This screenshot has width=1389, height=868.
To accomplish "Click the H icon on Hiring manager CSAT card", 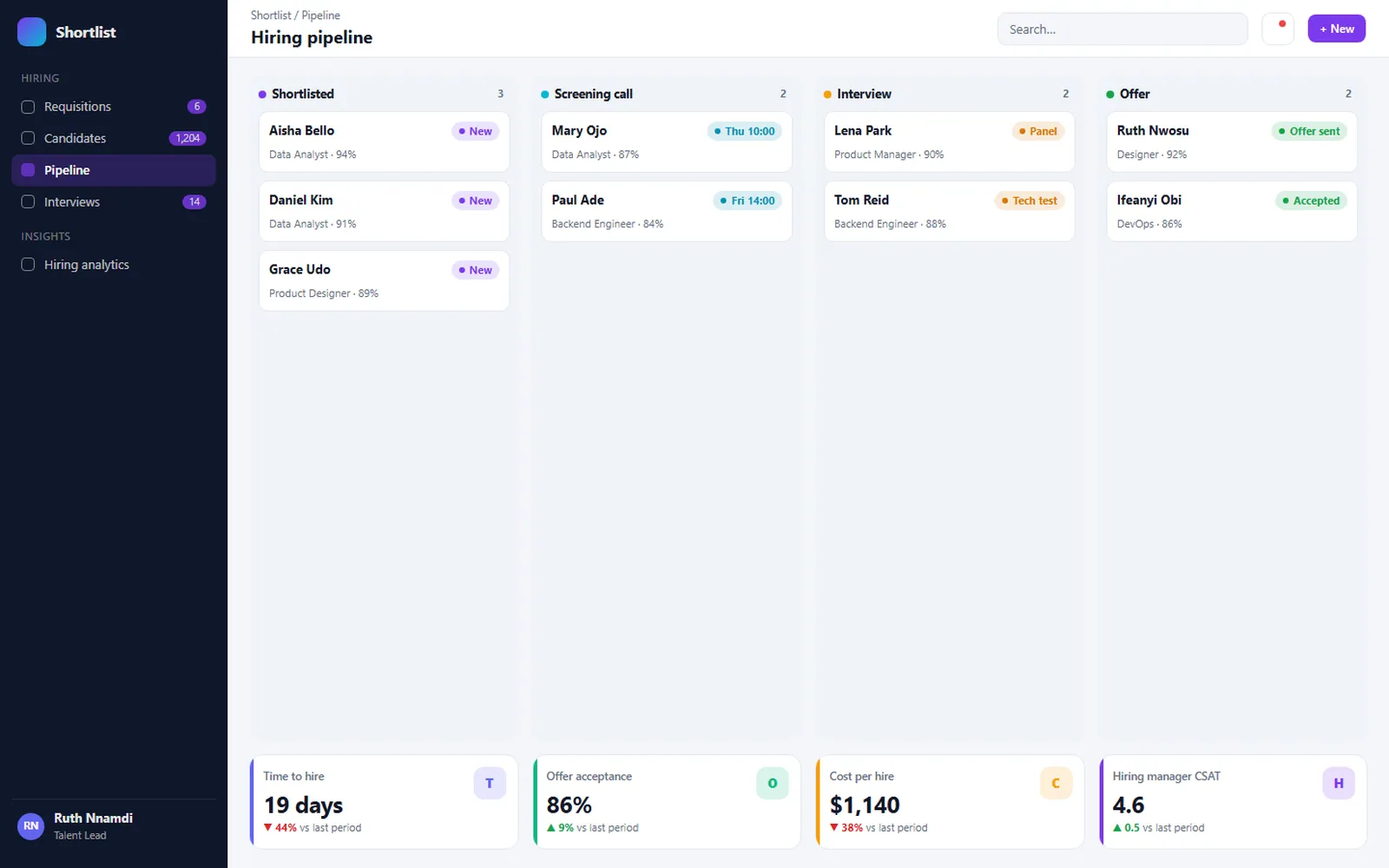I will tap(1339, 783).
